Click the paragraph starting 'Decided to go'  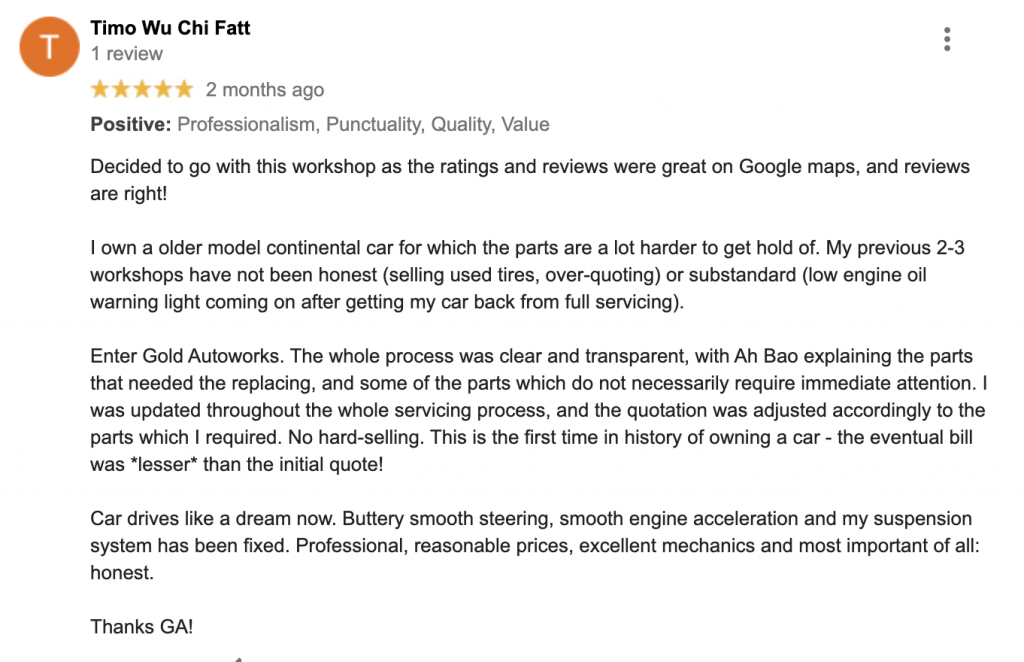point(530,180)
